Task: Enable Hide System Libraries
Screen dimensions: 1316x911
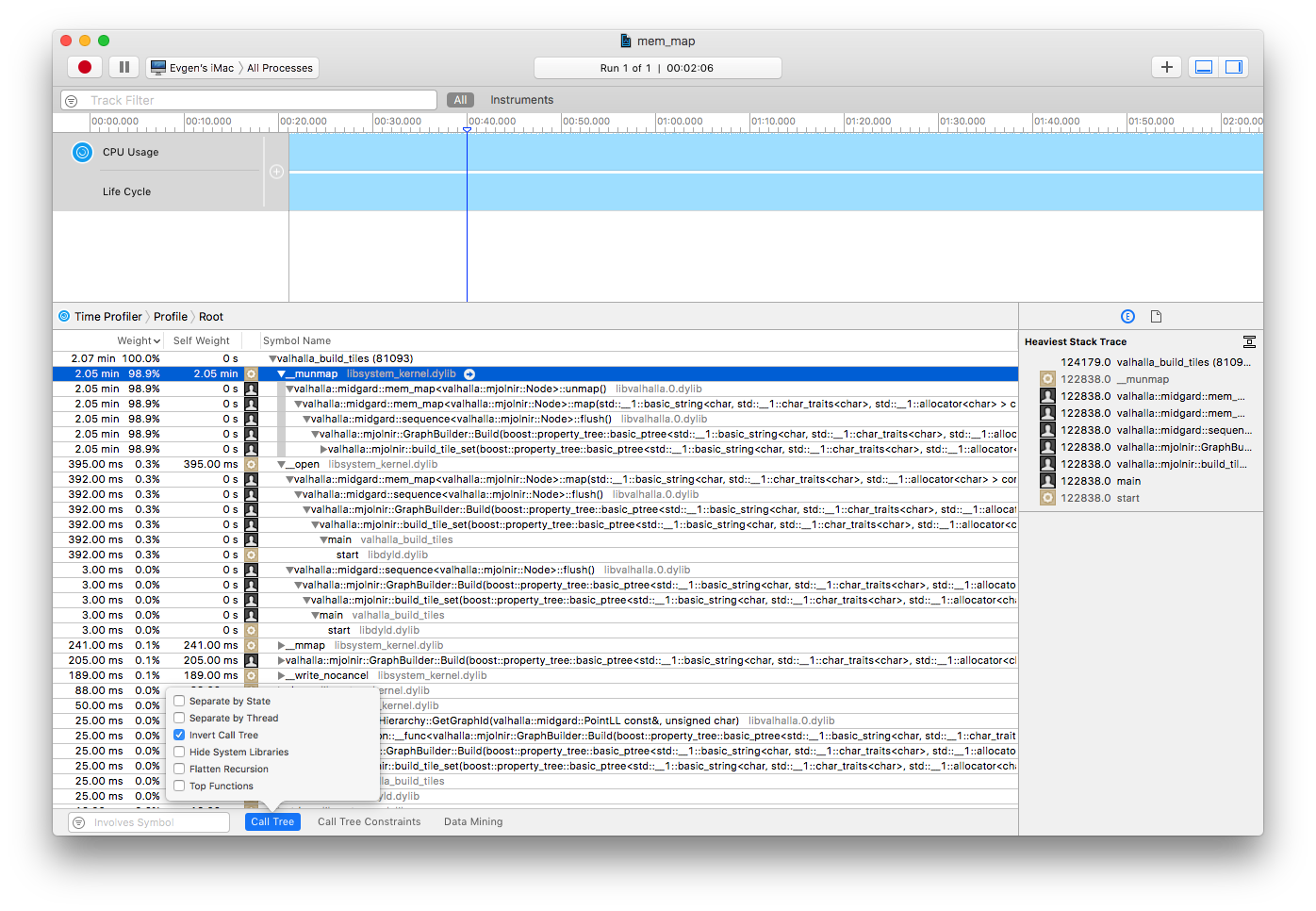Action: 179,752
